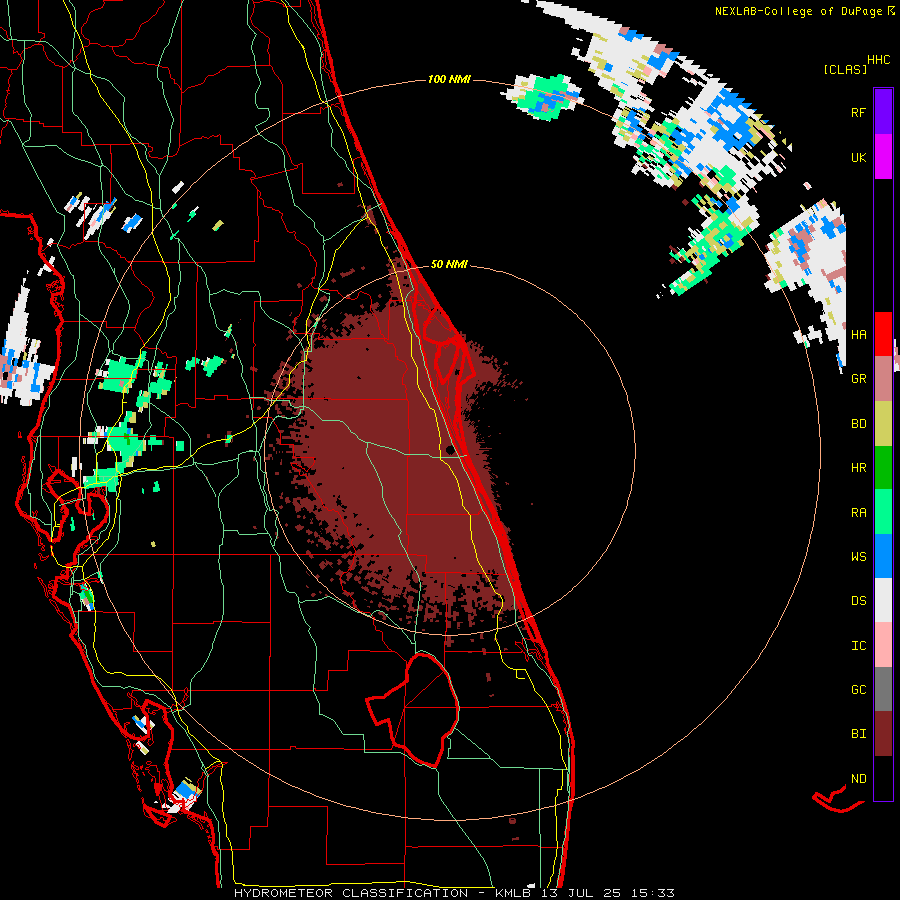Click the "HHC" product label
This screenshot has height=900, width=900.
coord(879,60)
